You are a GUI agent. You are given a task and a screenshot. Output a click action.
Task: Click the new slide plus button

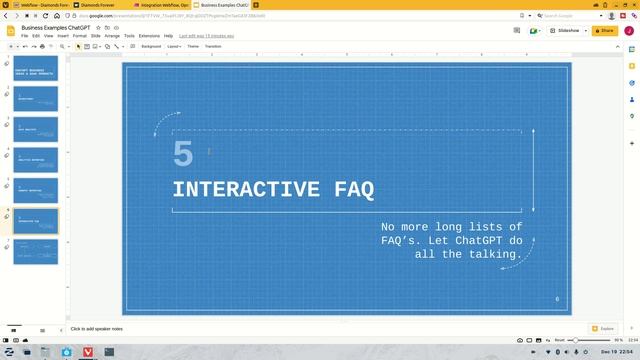[11, 47]
